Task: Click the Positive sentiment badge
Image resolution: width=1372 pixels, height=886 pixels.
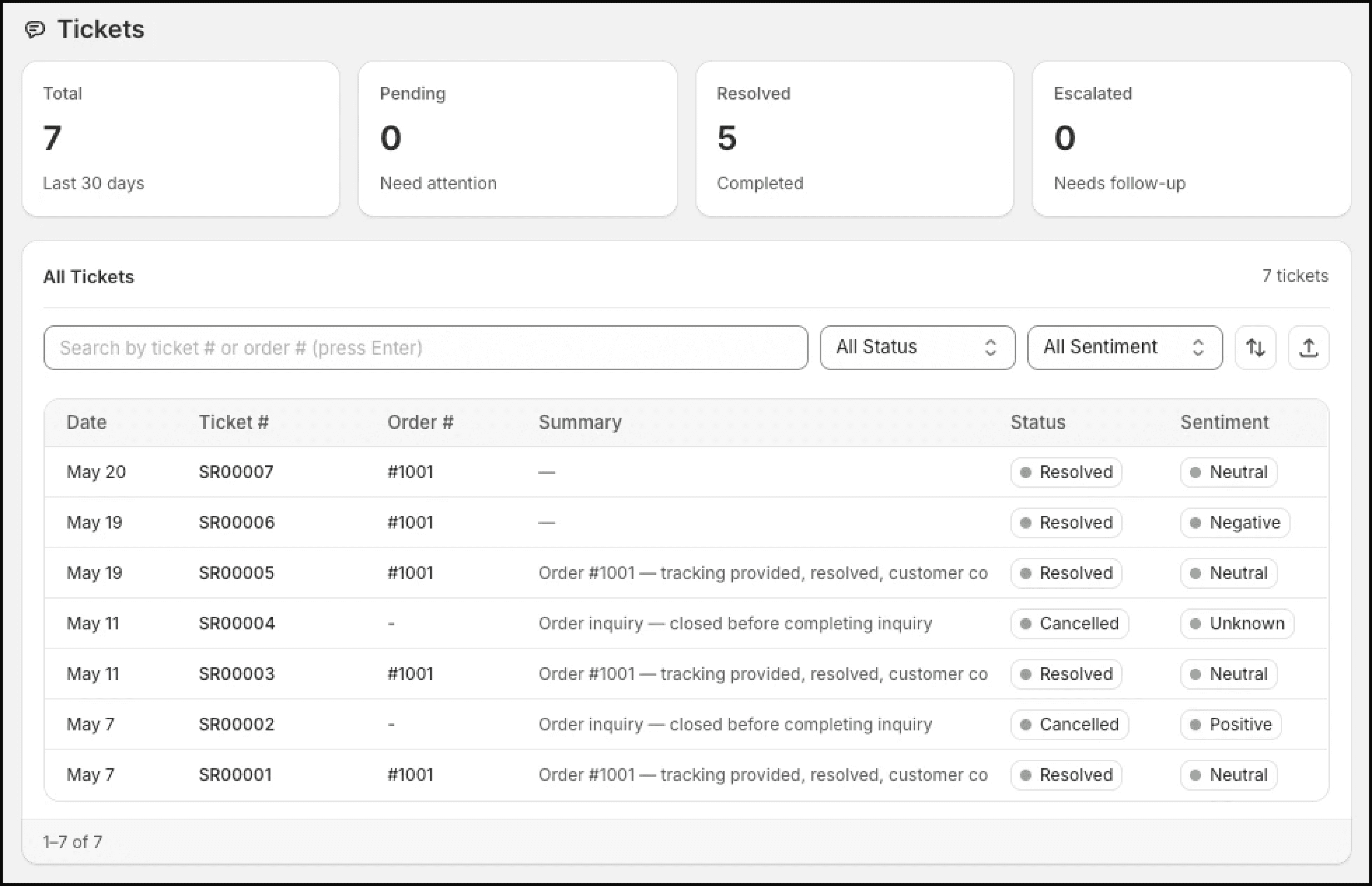Action: tap(1231, 724)
